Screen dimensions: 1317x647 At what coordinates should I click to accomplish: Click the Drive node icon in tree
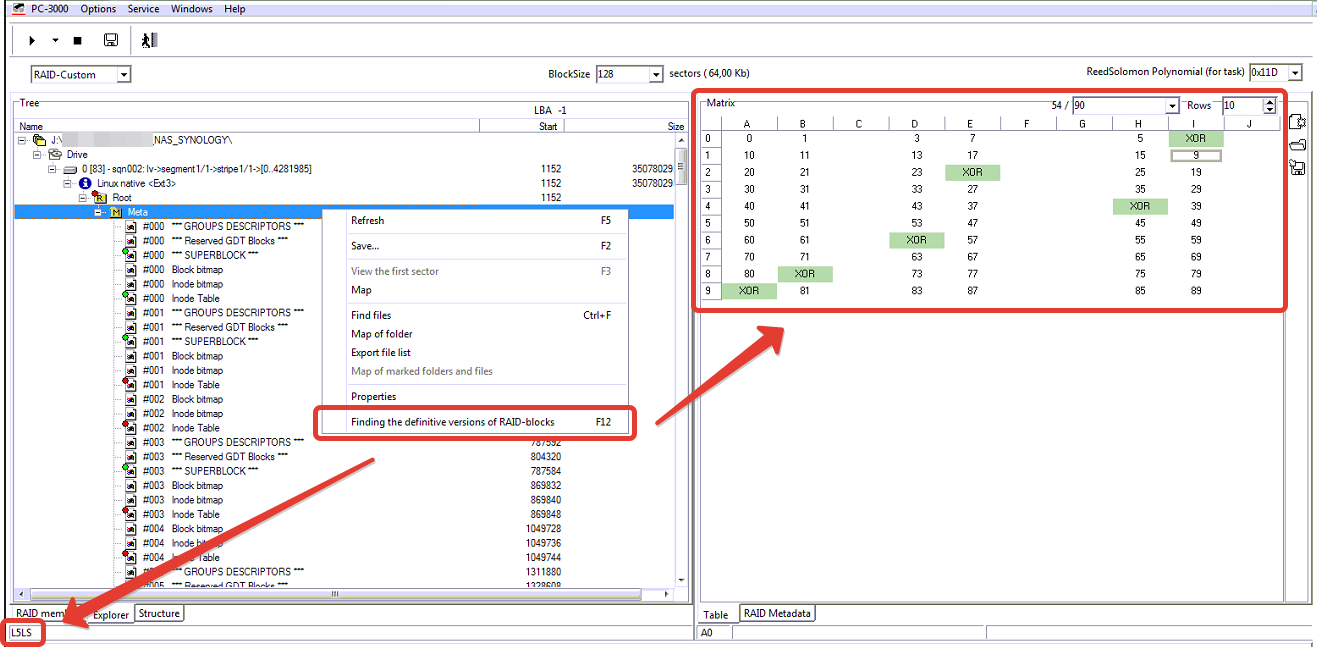(x=55, y=155)
